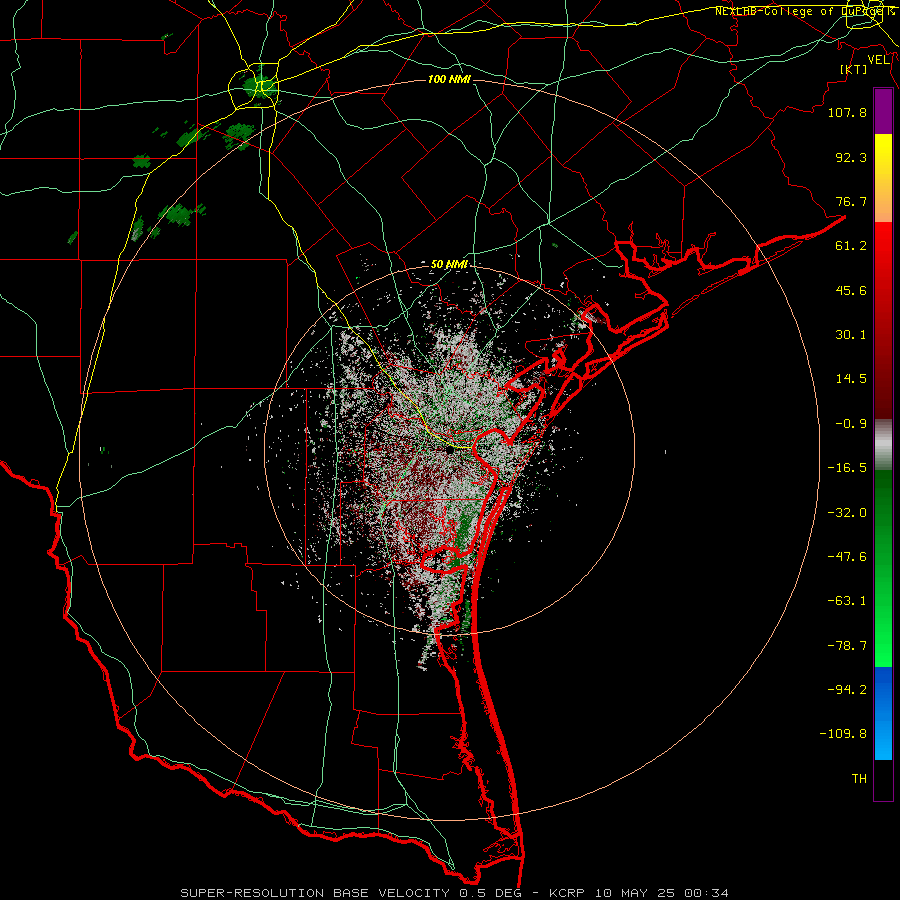Click the 107.8 value on the velocity scale
This screenshot has width=900, height=900.
click(847, 112)
